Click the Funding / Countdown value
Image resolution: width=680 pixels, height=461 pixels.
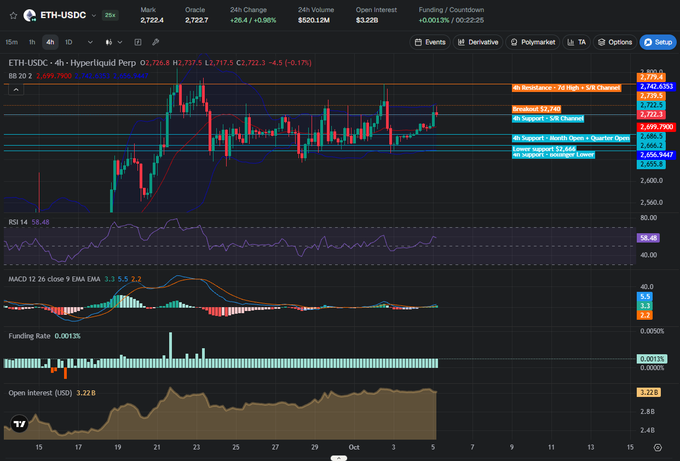click(451, 20)
